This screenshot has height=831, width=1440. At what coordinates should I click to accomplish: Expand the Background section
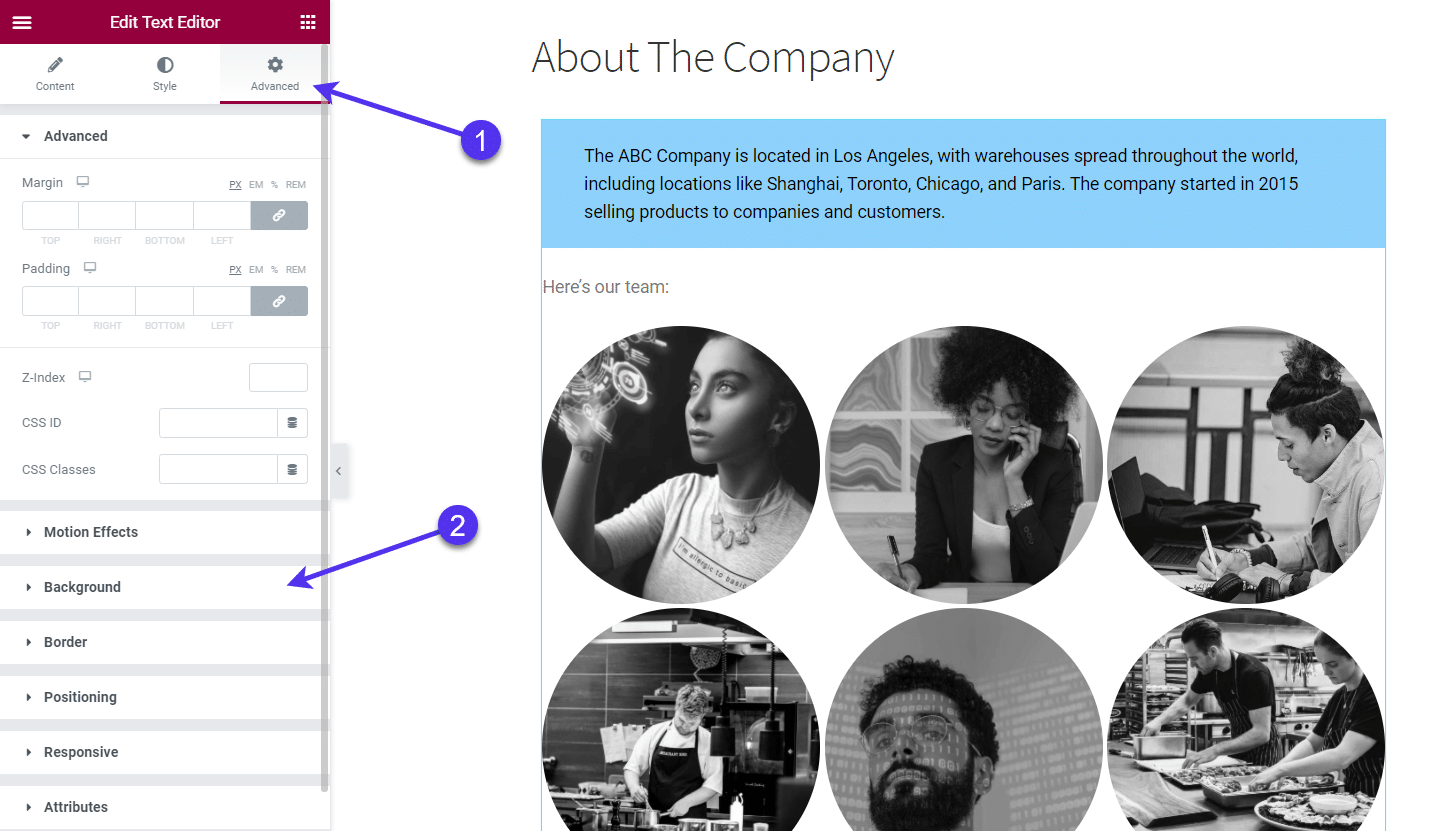tap(82, 587)
